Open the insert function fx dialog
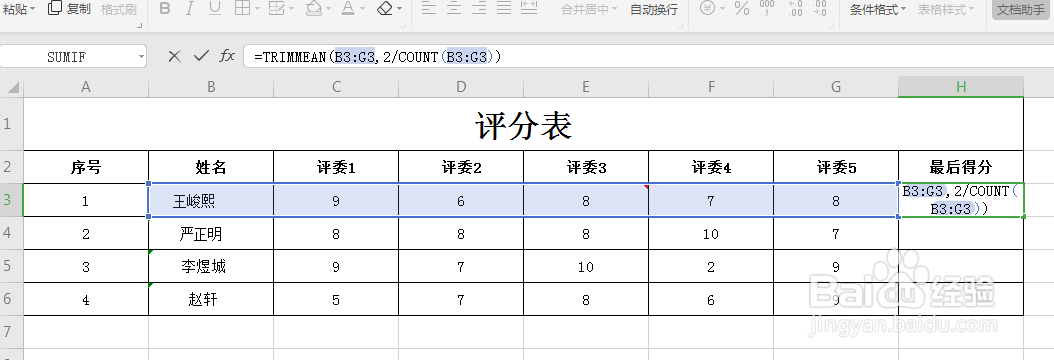Image resolution: width=1054 pixels, height=360 pixels. click(x=227, y=56)
